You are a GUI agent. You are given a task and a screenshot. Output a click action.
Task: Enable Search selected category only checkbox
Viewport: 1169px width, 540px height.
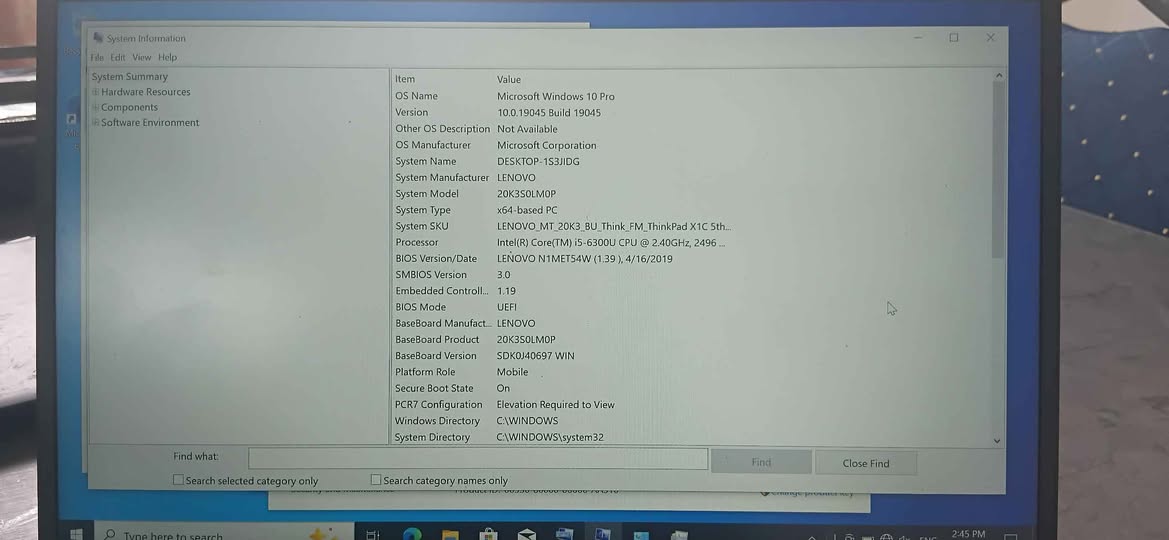click(178, 480)
